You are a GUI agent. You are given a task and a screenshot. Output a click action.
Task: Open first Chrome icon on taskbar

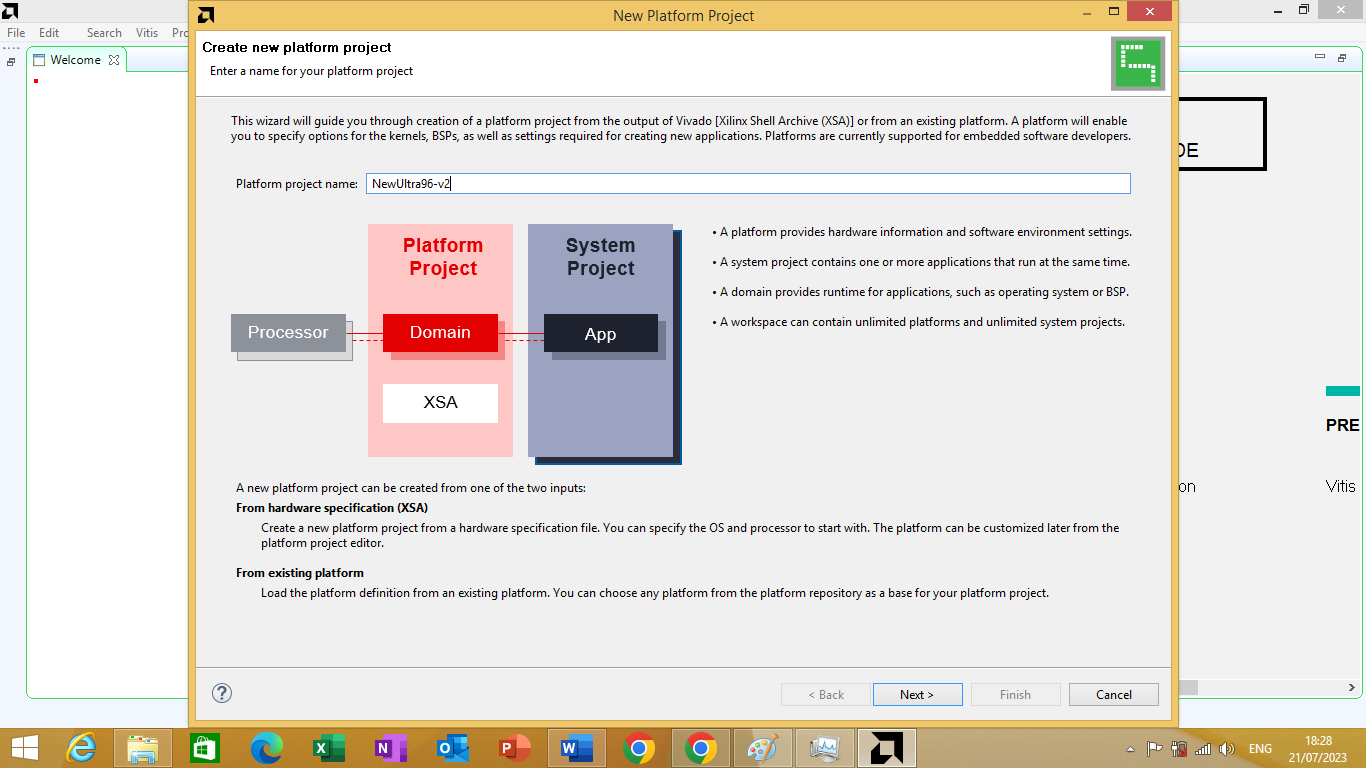tap(639, 748)
